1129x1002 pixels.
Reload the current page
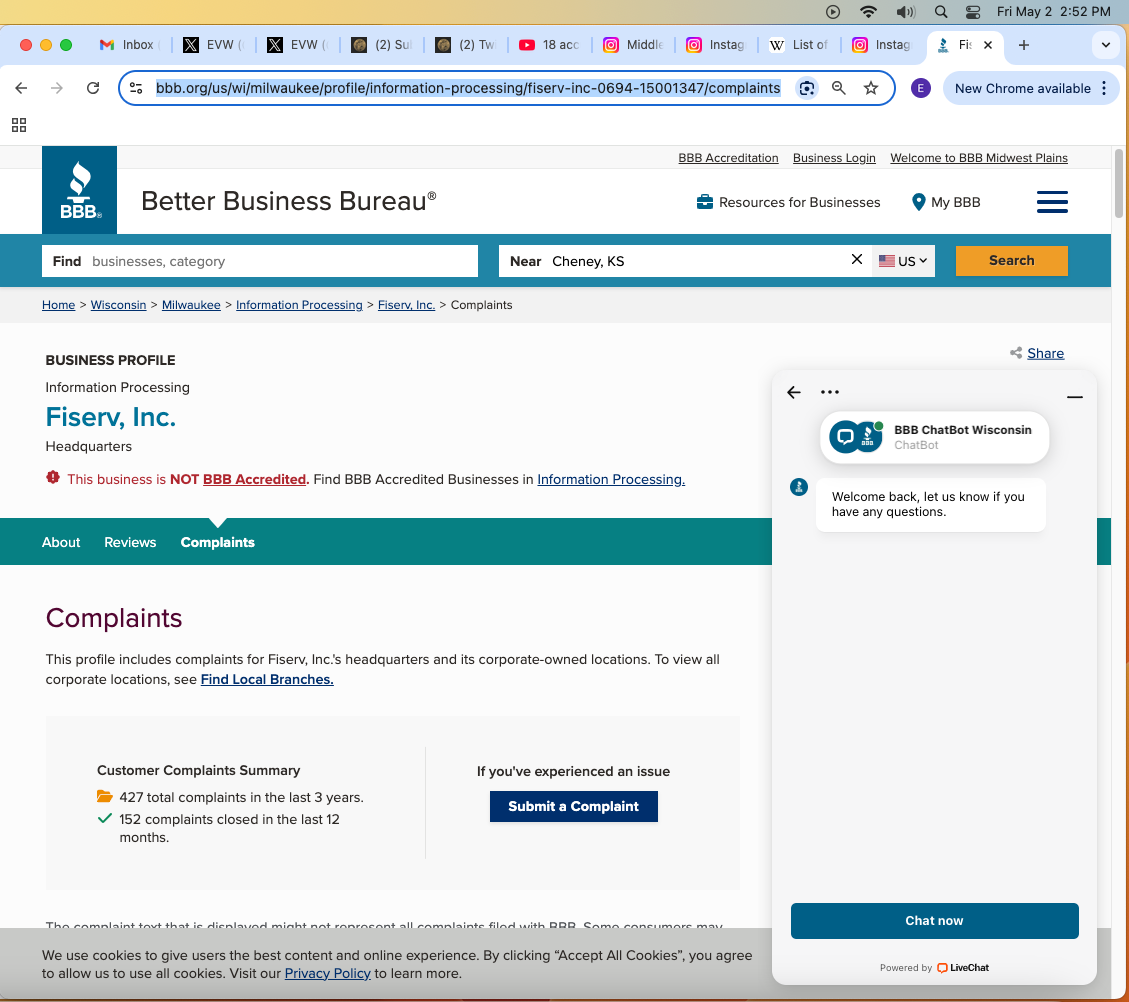tap(93, 88)
